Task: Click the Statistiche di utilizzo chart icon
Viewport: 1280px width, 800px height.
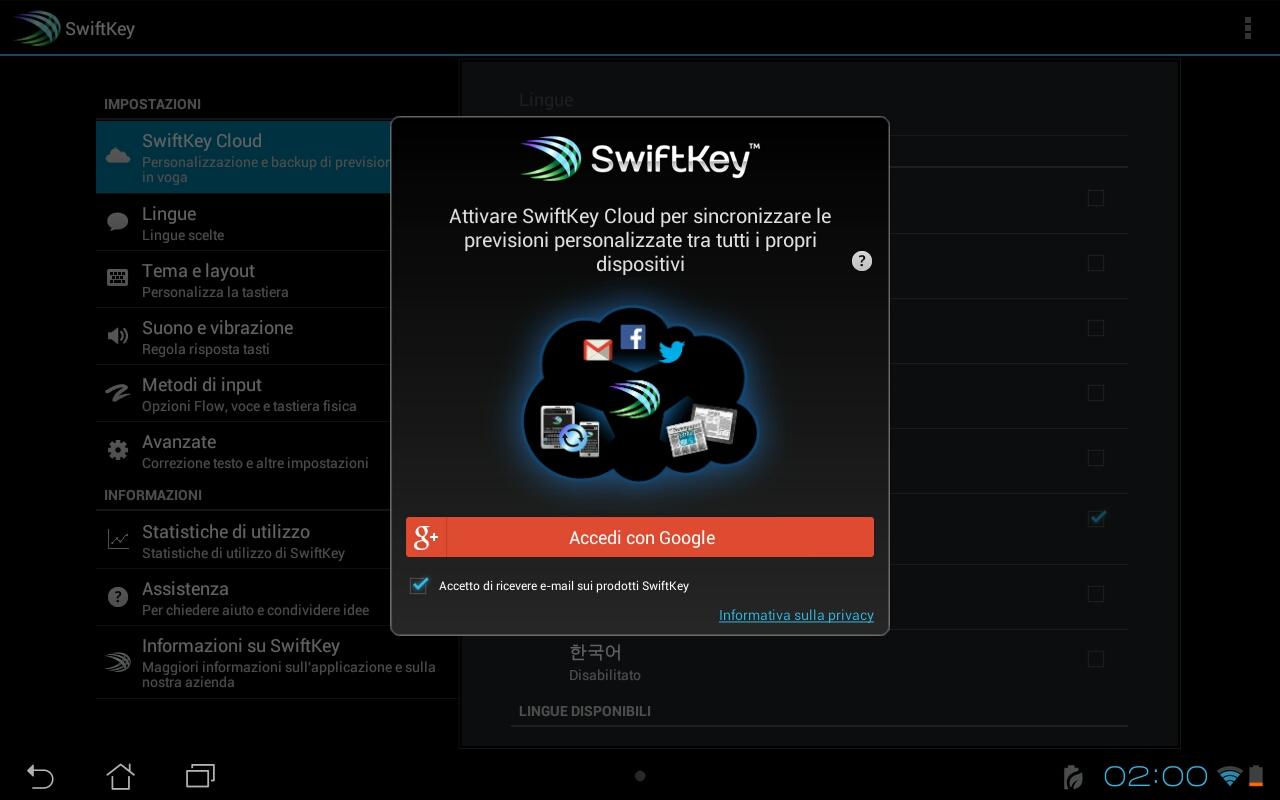Action: click(x=118, y=538)
